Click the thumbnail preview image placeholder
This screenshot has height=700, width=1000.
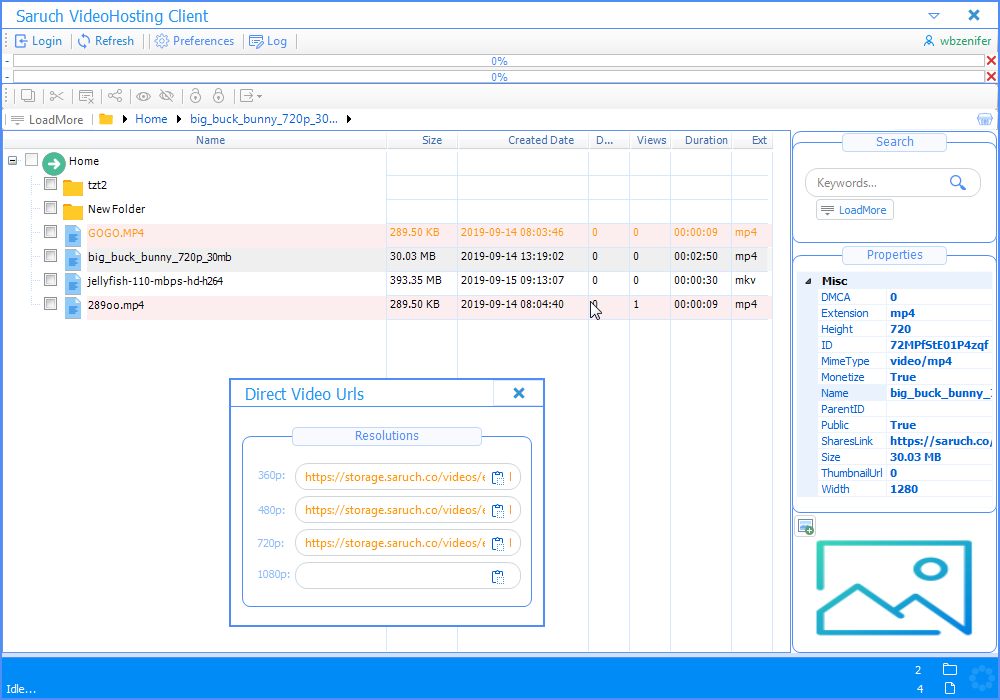894,588
